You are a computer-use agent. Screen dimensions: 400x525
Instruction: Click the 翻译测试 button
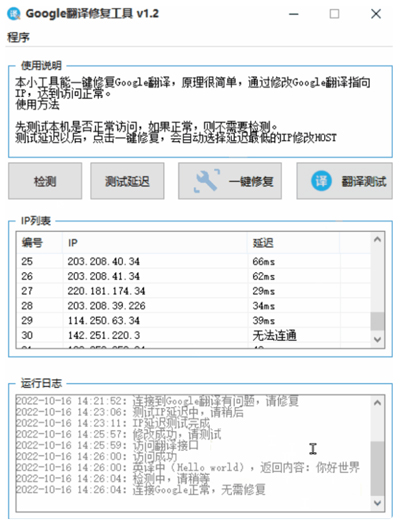[x=344, y=181]
